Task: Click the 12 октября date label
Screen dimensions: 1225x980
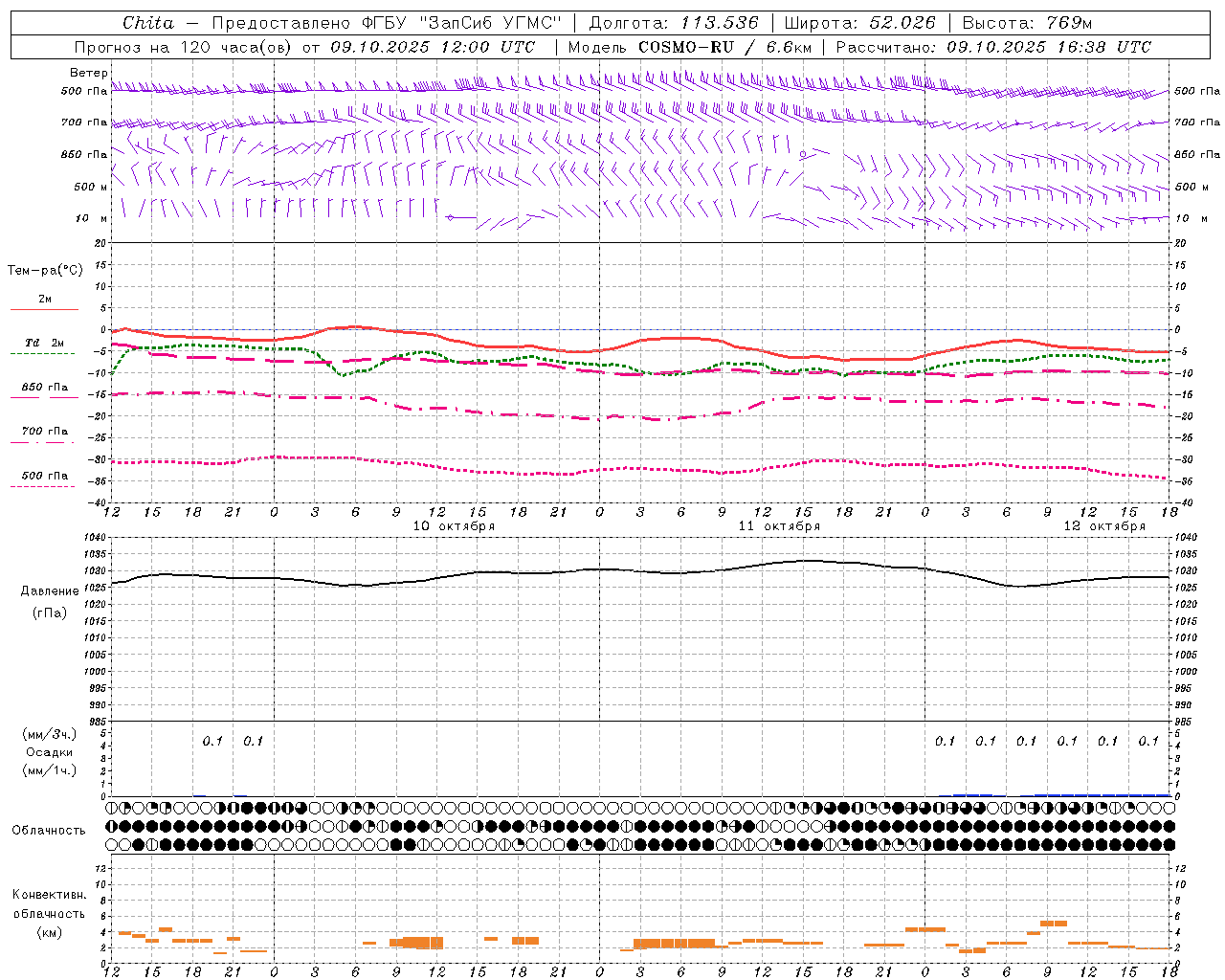Action: tap(1104, 526)
